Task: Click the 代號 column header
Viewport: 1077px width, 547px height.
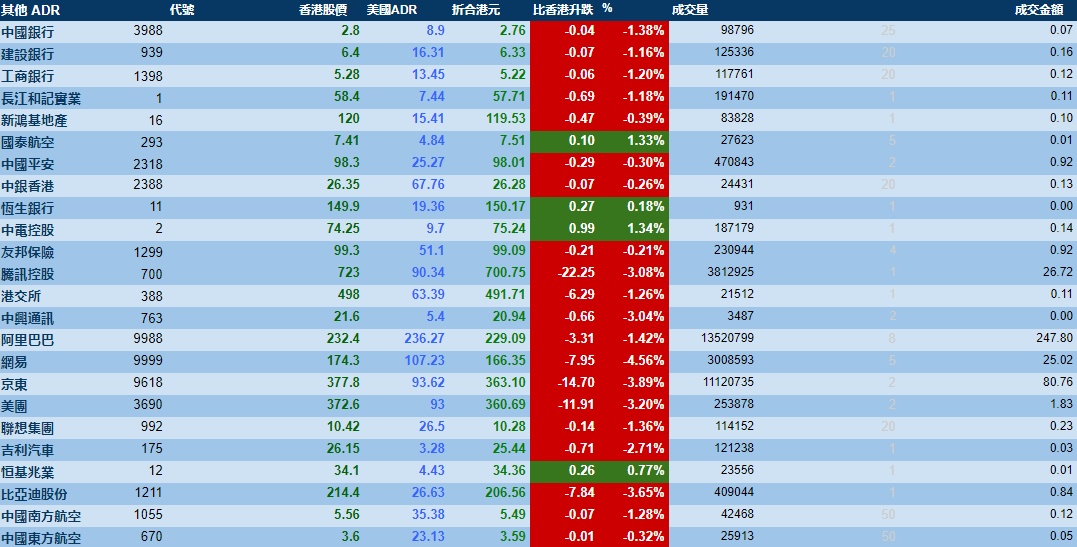Action: pos(182,10)
